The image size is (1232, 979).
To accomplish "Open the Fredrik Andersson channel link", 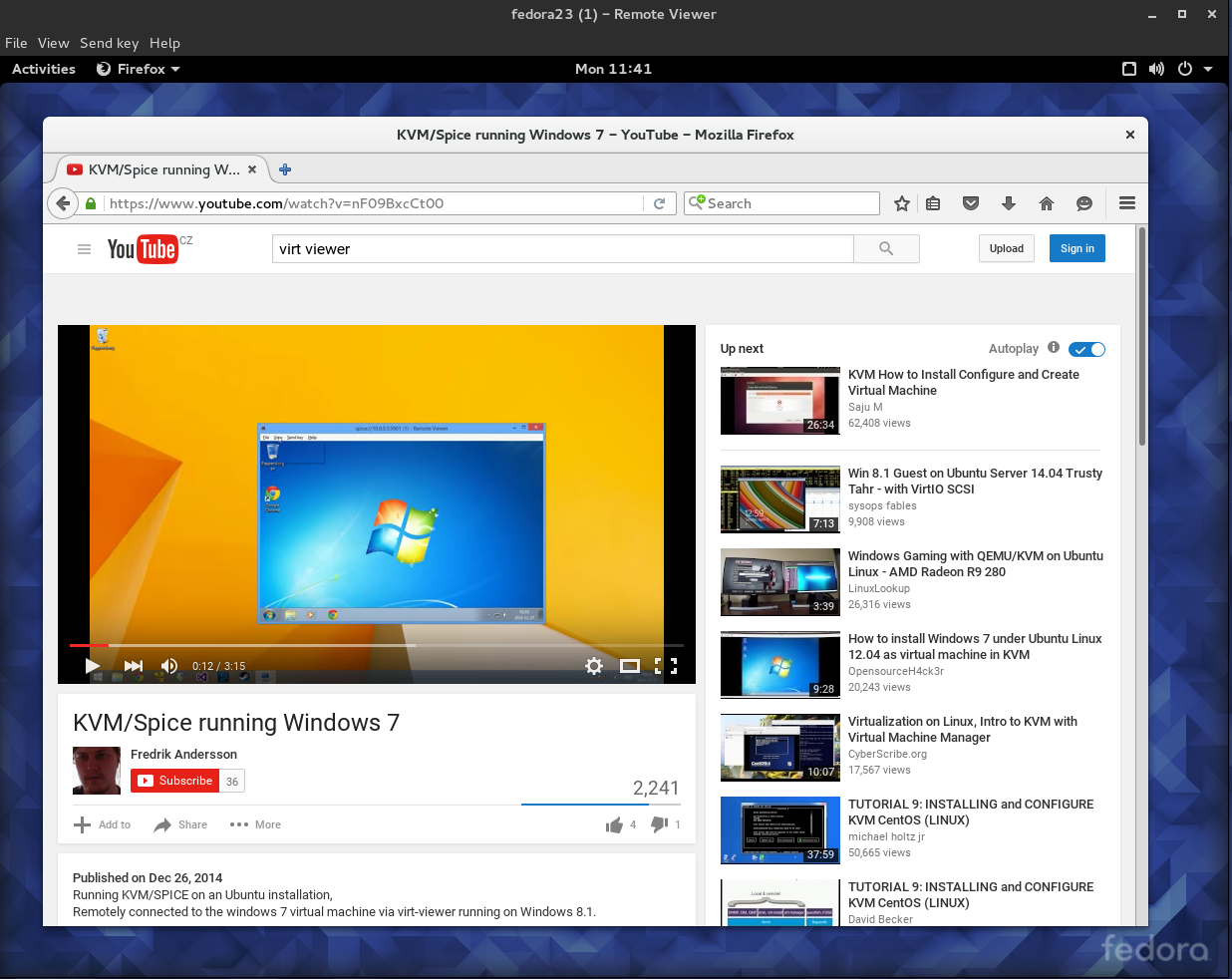I will 183,754.
